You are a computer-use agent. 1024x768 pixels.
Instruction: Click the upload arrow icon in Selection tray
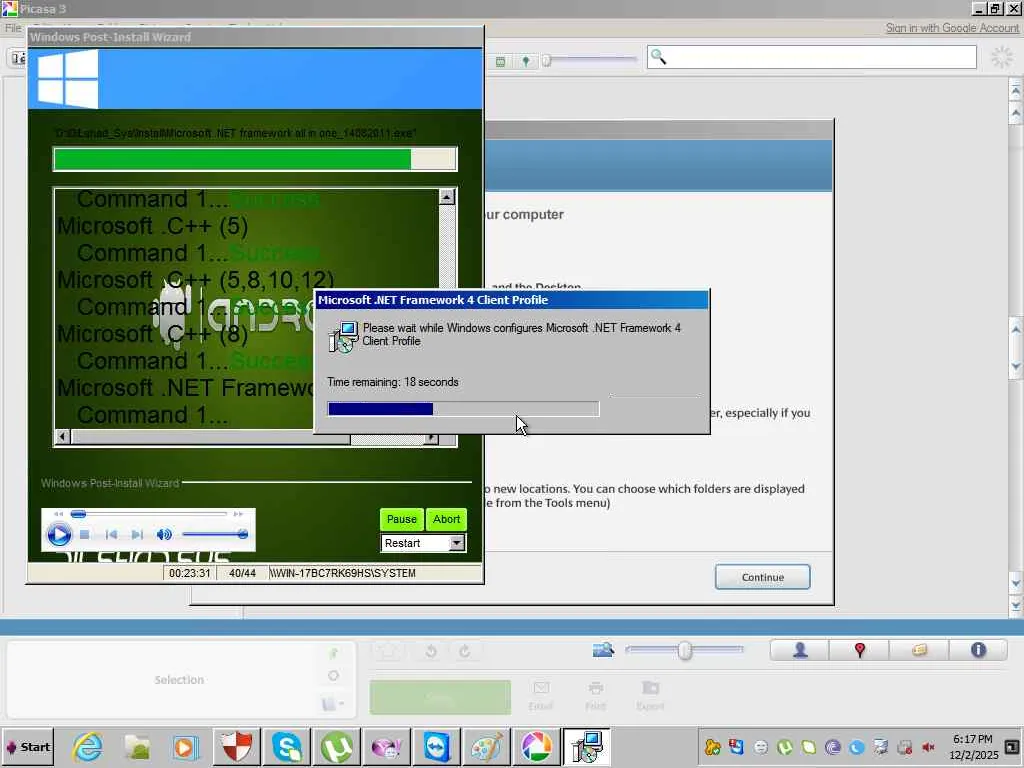click(x=333, y=653)
